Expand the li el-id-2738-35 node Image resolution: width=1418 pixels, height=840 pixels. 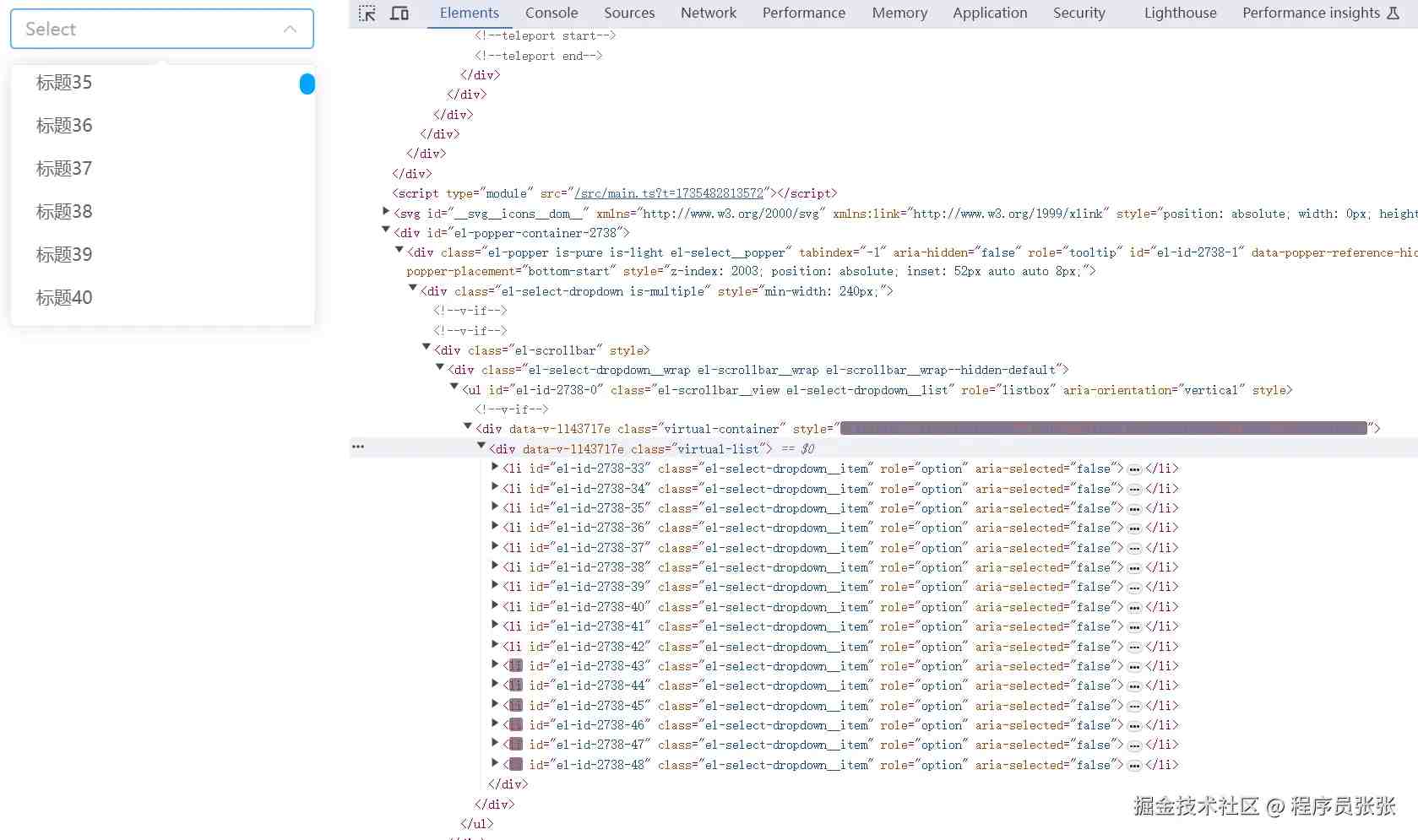pos(495,507)
